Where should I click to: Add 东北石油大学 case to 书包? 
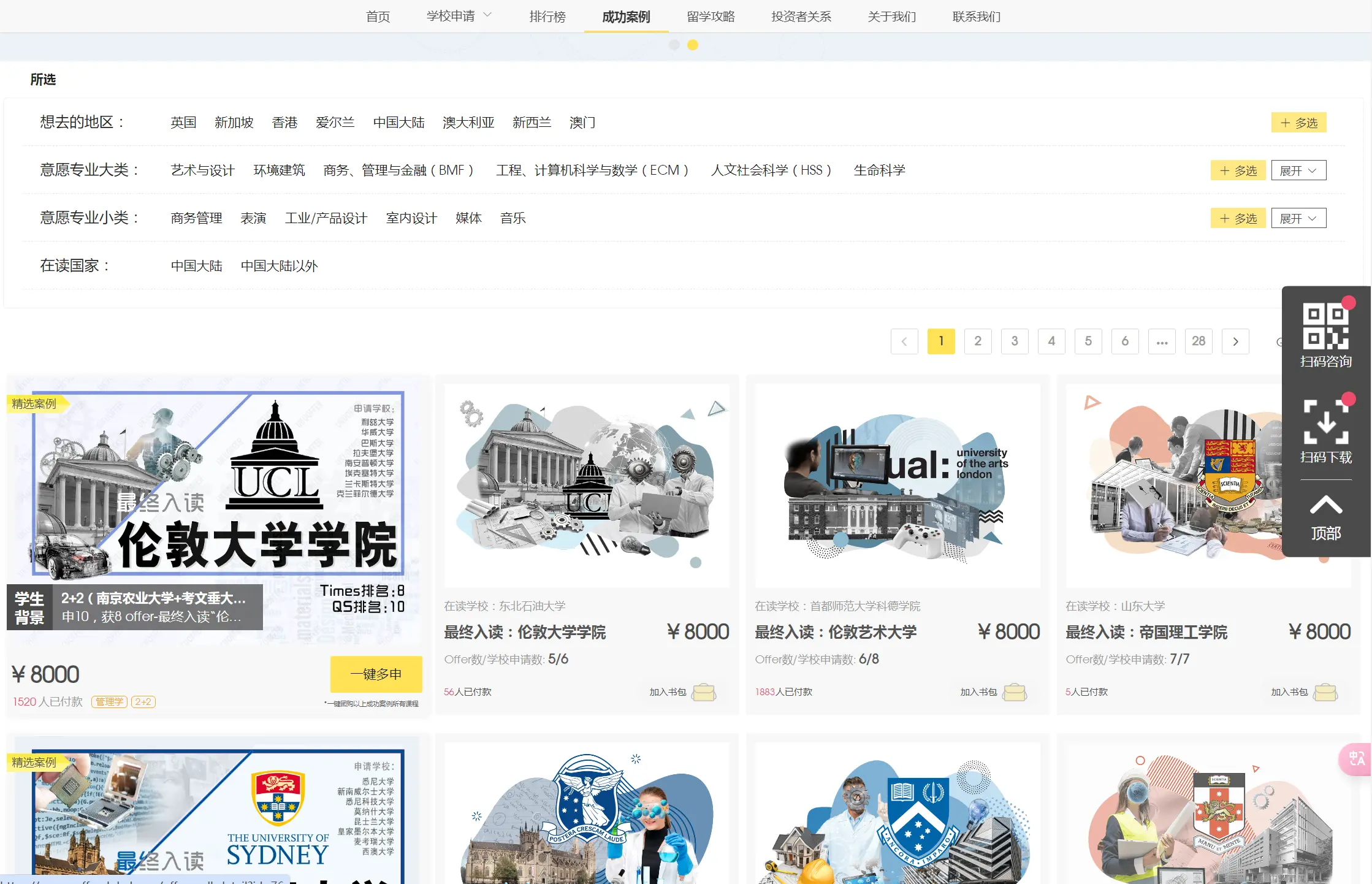coord(682,692)
